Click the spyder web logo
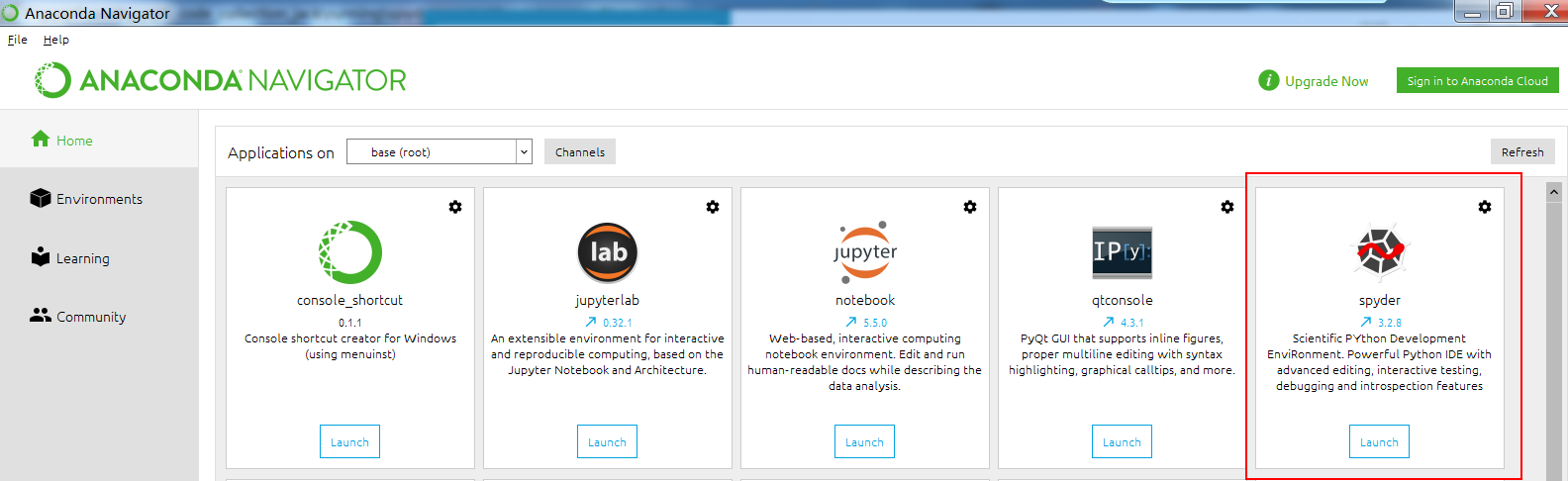 click(1380, 251)
